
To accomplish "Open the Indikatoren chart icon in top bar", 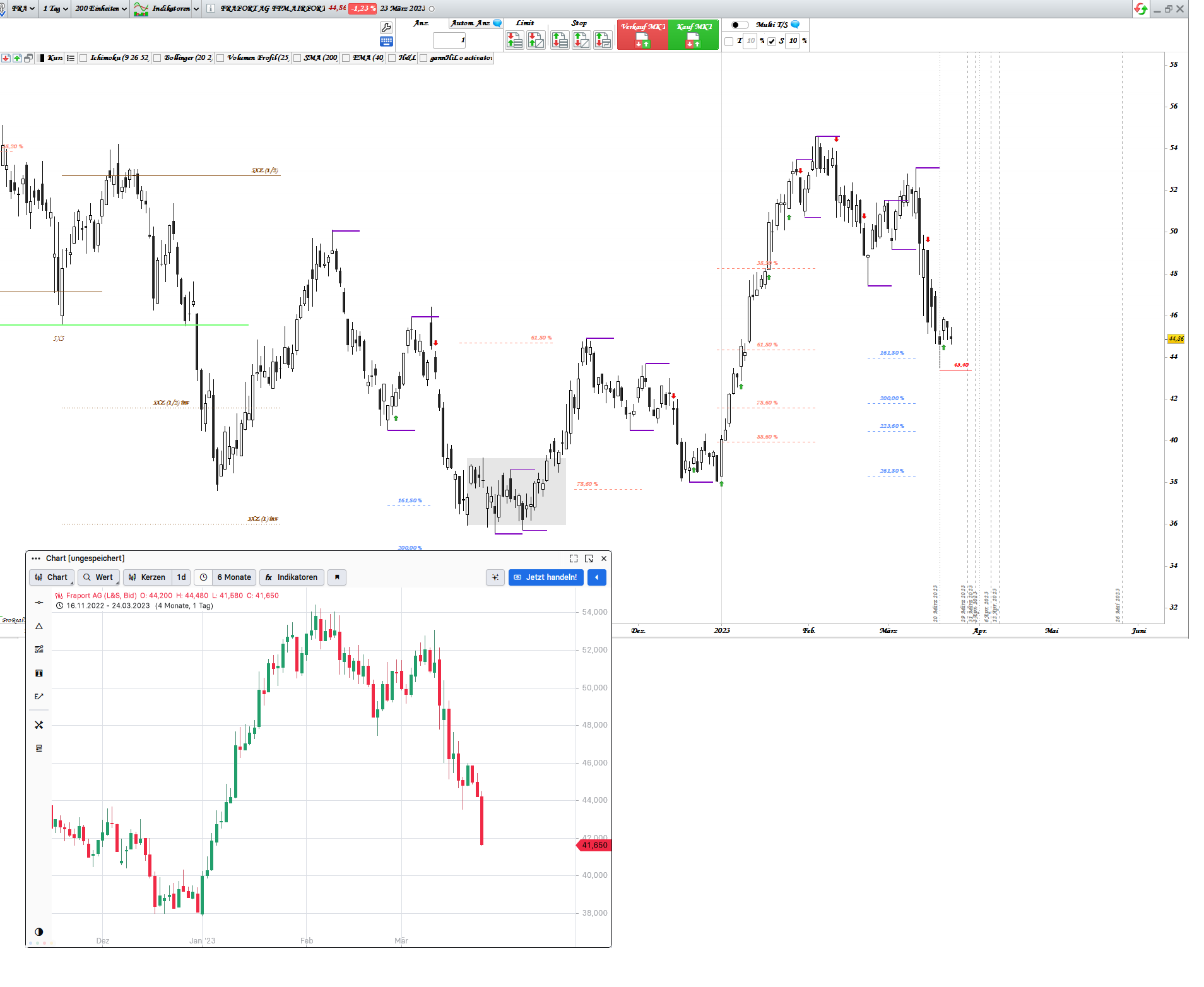I will [x=141, y=9].
